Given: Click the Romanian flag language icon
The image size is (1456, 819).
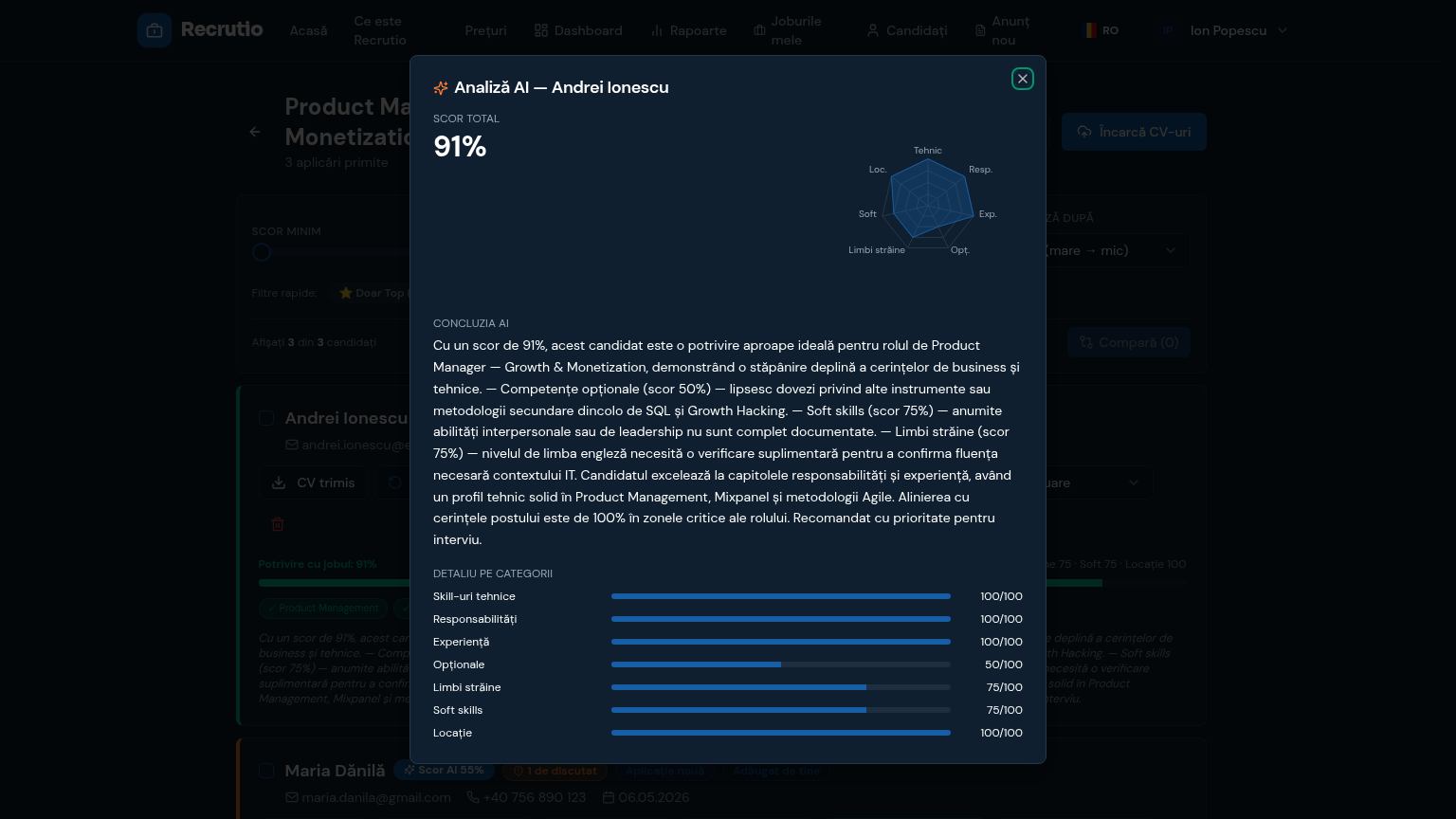Looking at the screenshot, I should 1090,30.
